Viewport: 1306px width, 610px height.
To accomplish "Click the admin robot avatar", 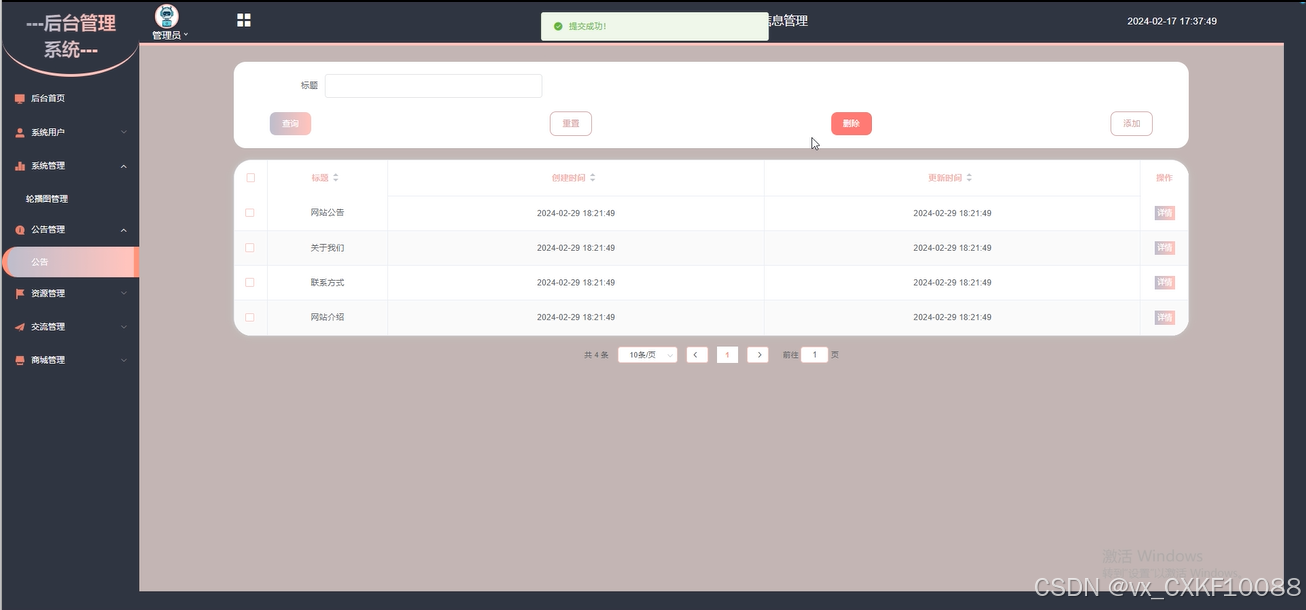I will pyautogui.click(x=168, y=16).
